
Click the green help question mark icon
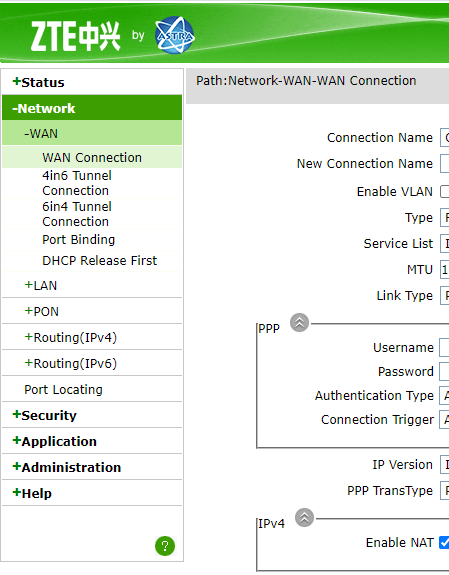(x=165, y=546)
